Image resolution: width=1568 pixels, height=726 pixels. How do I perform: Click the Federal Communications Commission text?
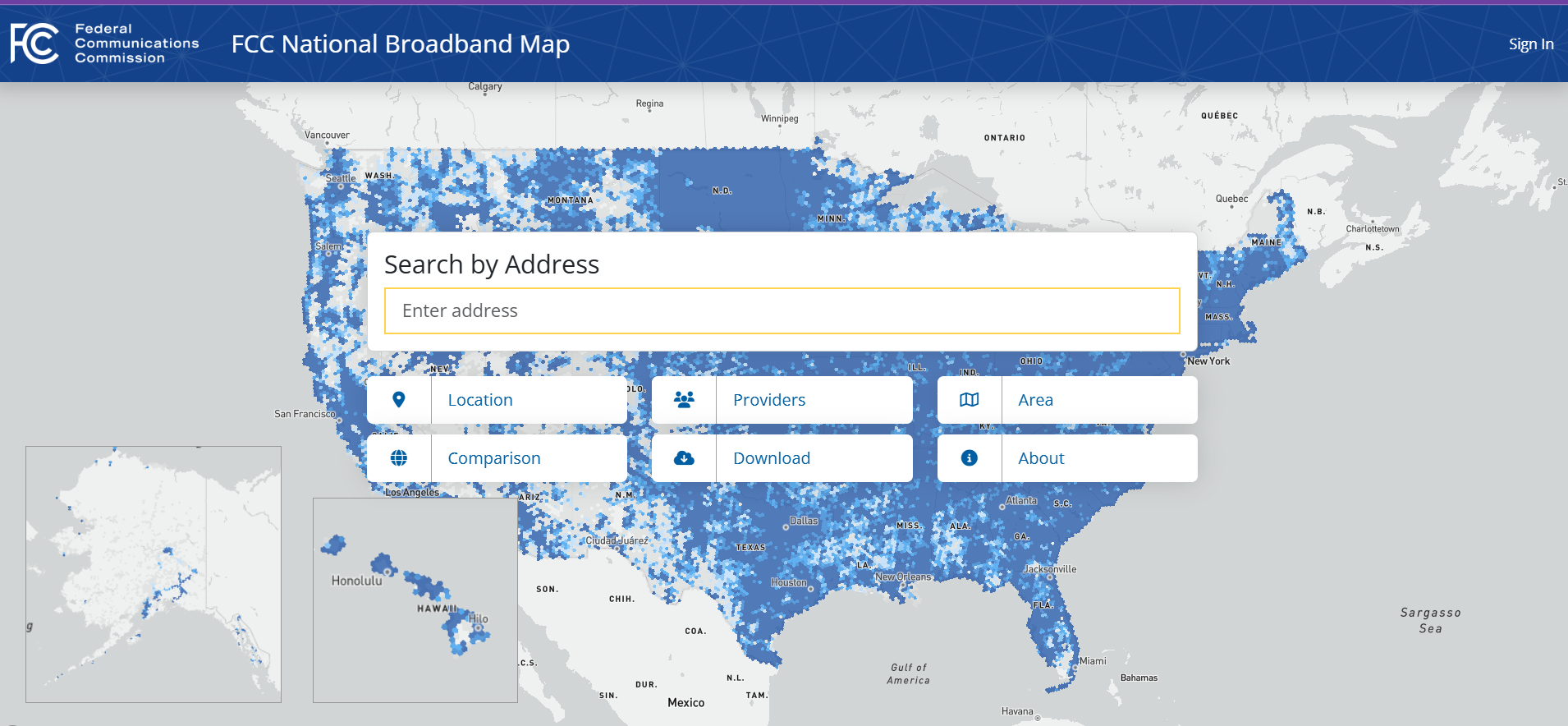coord(137,44)
